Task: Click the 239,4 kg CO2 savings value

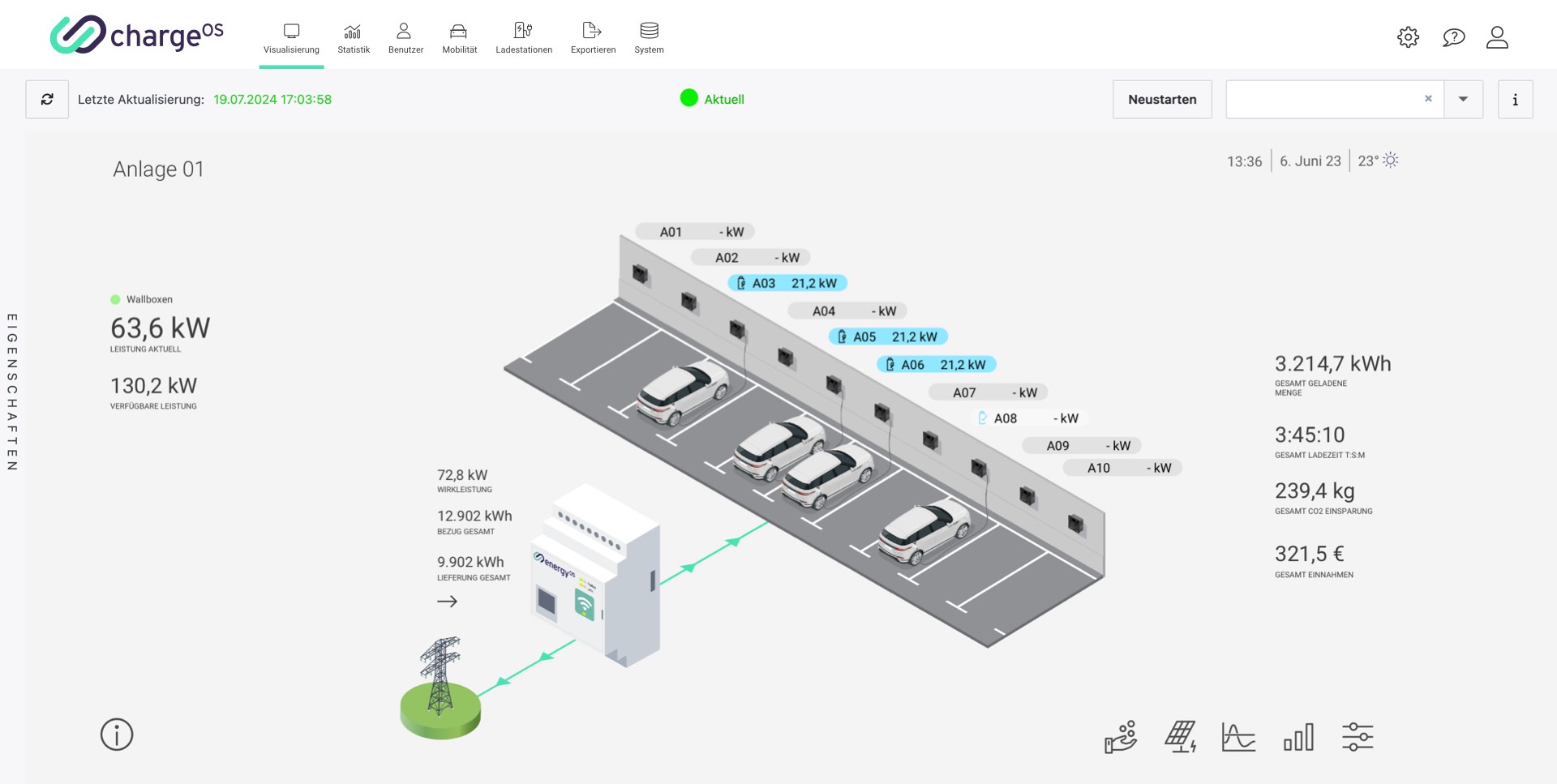Action: click(x=1315, y=491)
